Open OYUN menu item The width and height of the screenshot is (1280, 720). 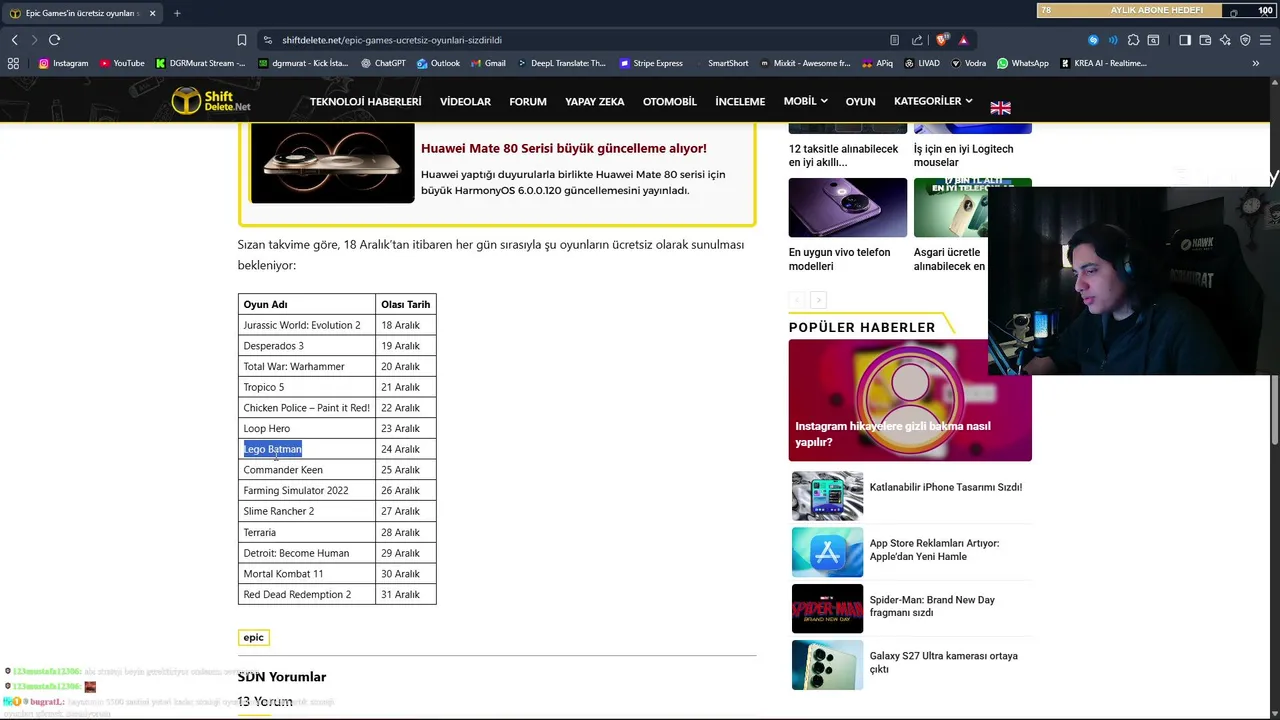pos(860,101)
